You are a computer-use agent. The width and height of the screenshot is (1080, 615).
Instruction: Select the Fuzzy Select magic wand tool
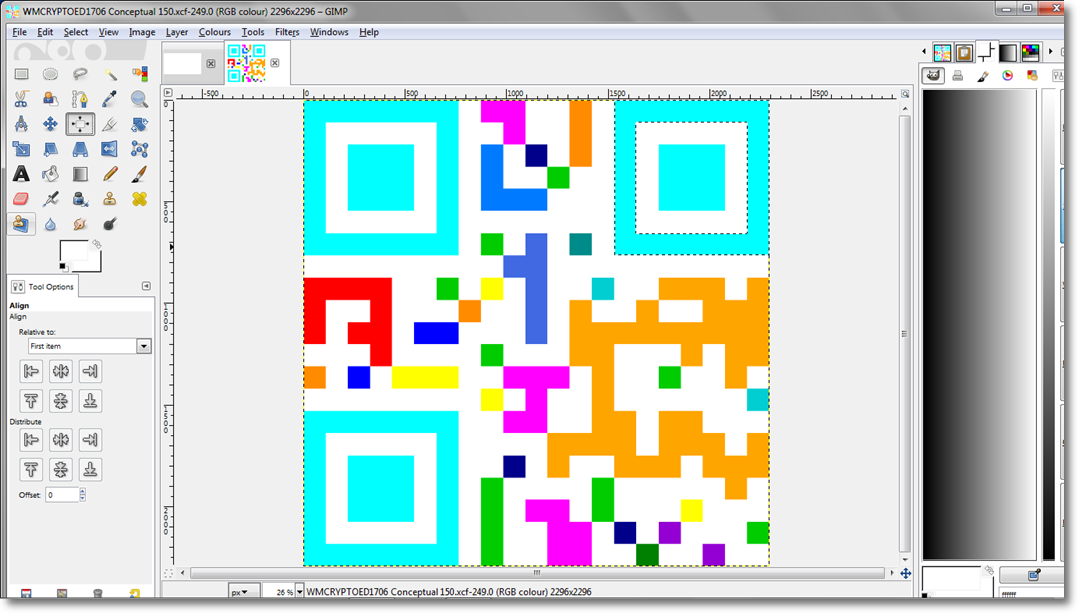click(x=110, y=74)
